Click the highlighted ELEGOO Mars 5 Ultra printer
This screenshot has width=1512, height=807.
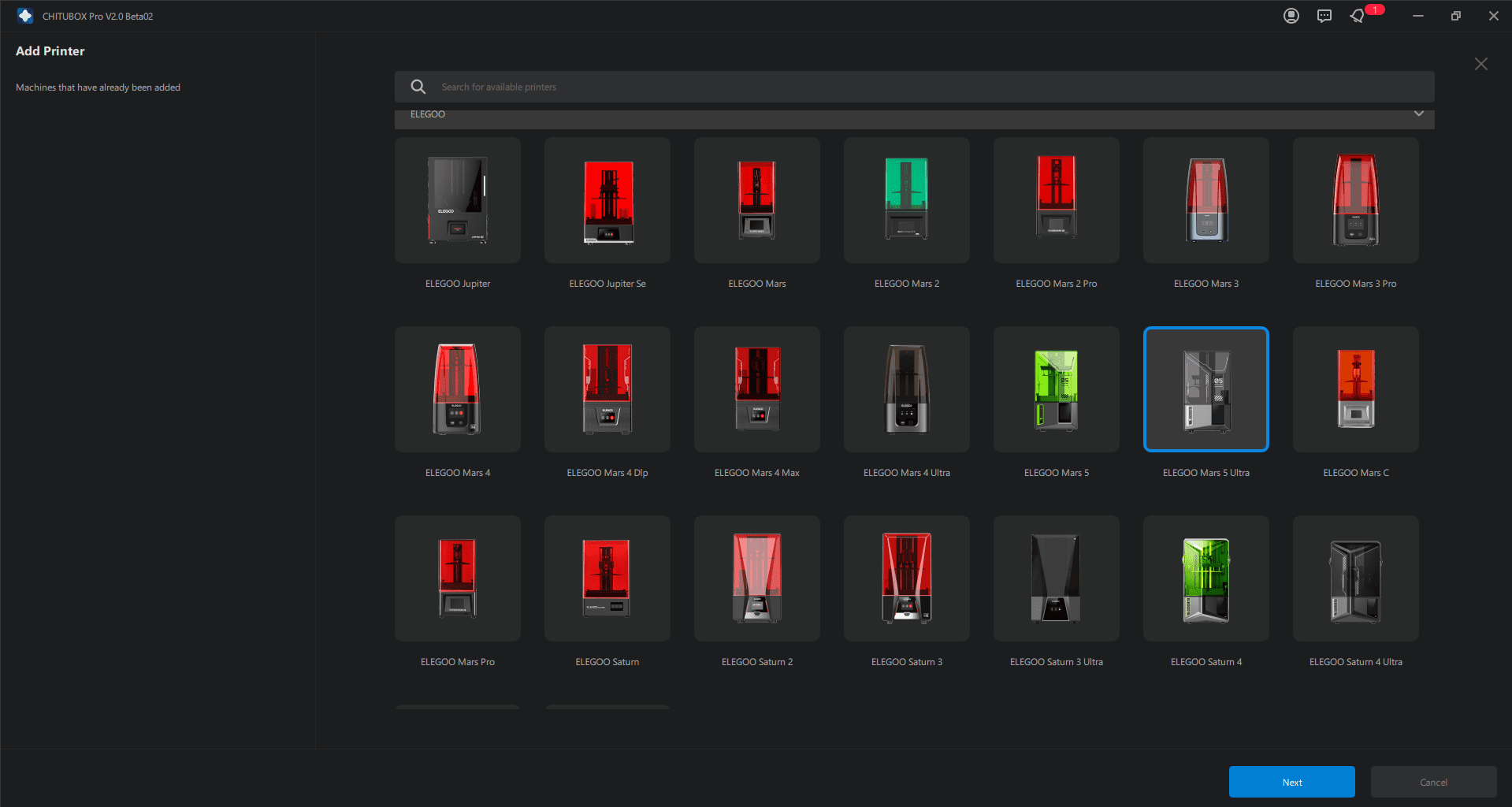(1206, 389)
